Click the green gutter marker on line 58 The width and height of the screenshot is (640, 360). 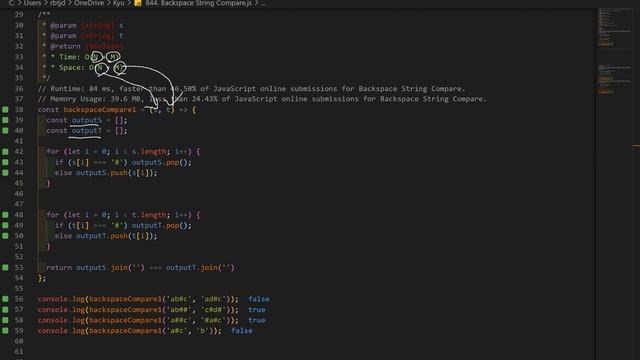pyautogui.click(x=5, y=320)
